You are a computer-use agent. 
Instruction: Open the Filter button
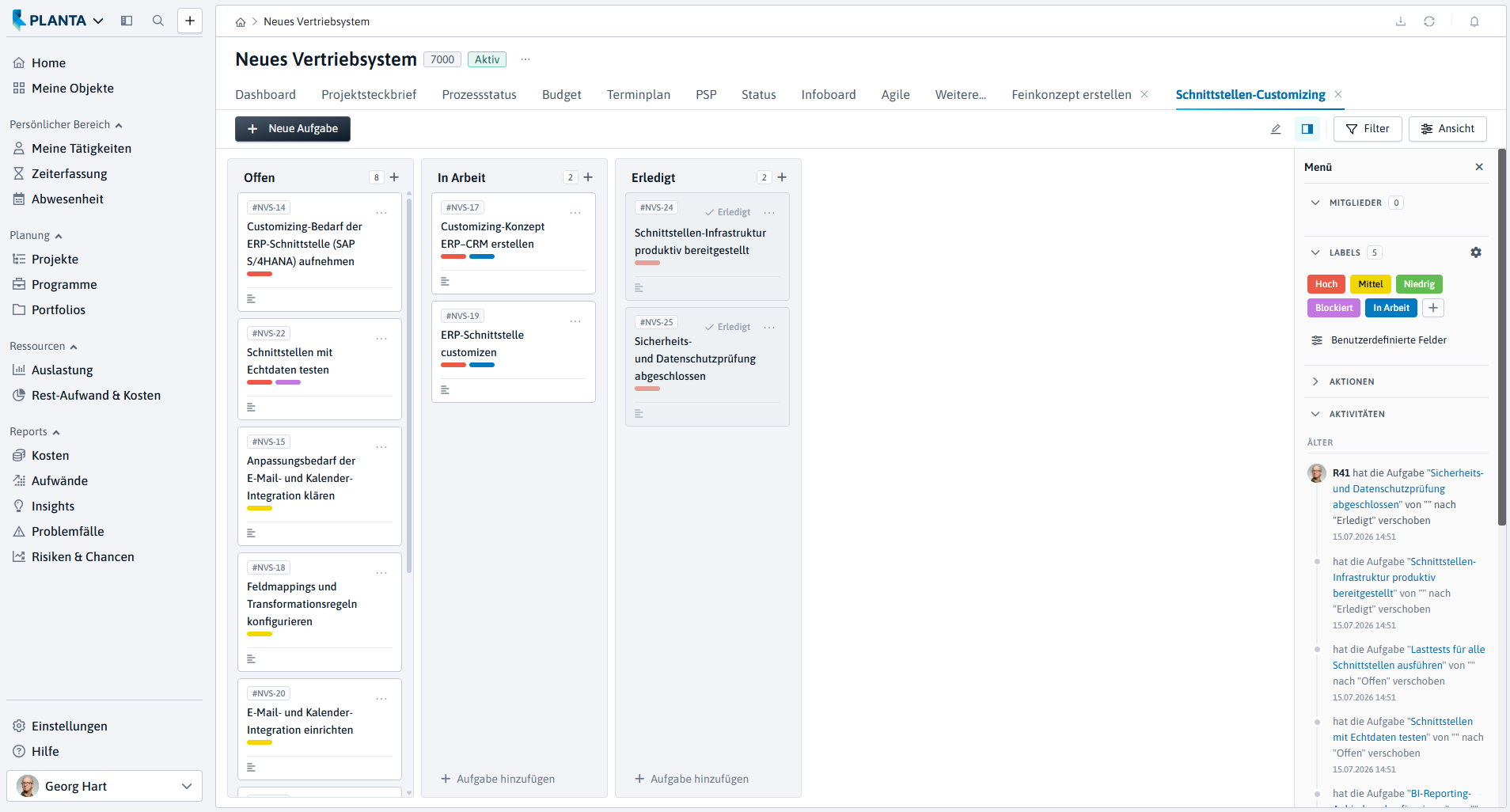click(1368, 129)
